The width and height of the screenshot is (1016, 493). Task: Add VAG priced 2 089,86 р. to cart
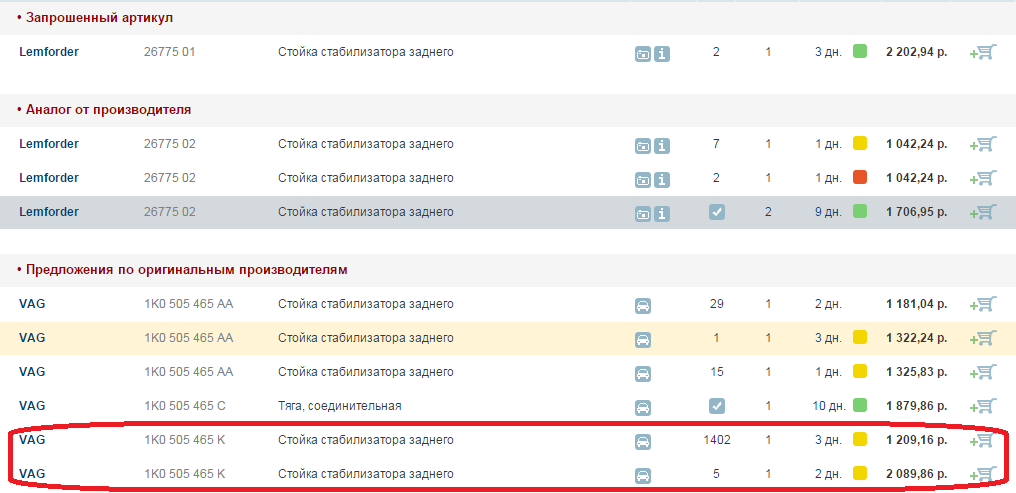click(x=982, y=475)
